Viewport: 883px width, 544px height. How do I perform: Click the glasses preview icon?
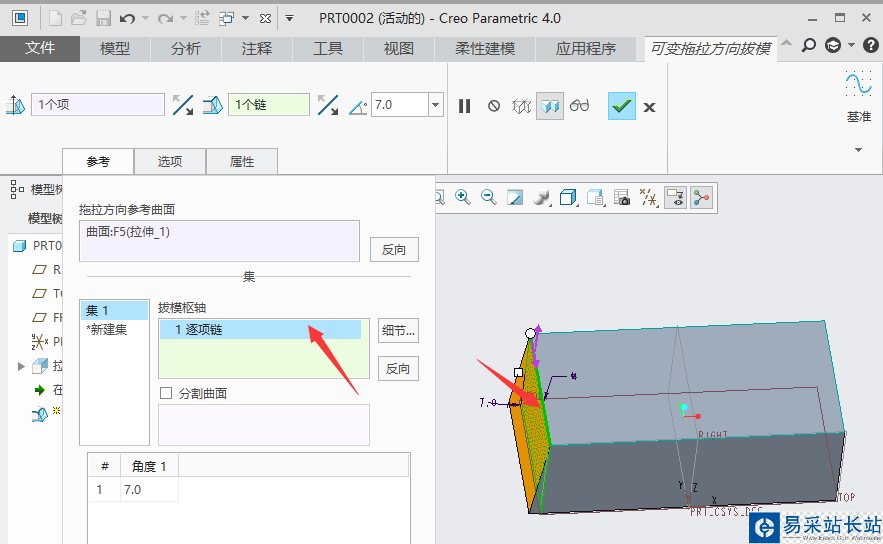[580, 106]
